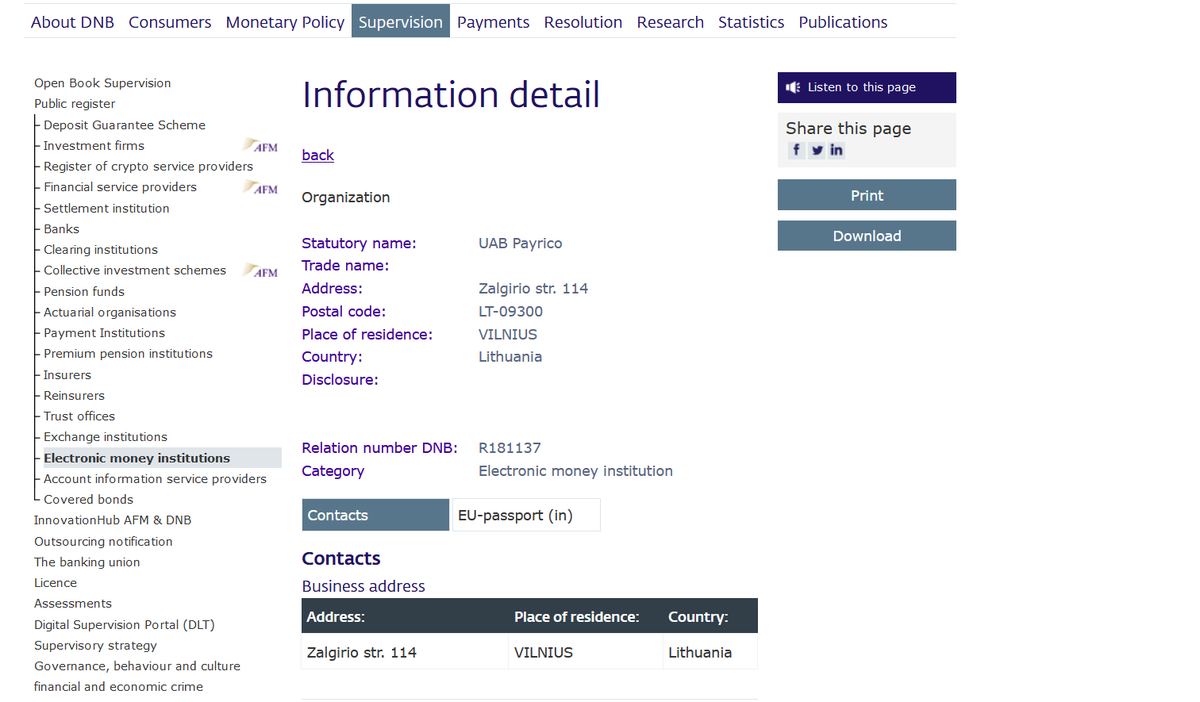The height and width of the screenshot is (702, 1200).
Task: Switch to the Contacts tab
Action: pos(375,515)
